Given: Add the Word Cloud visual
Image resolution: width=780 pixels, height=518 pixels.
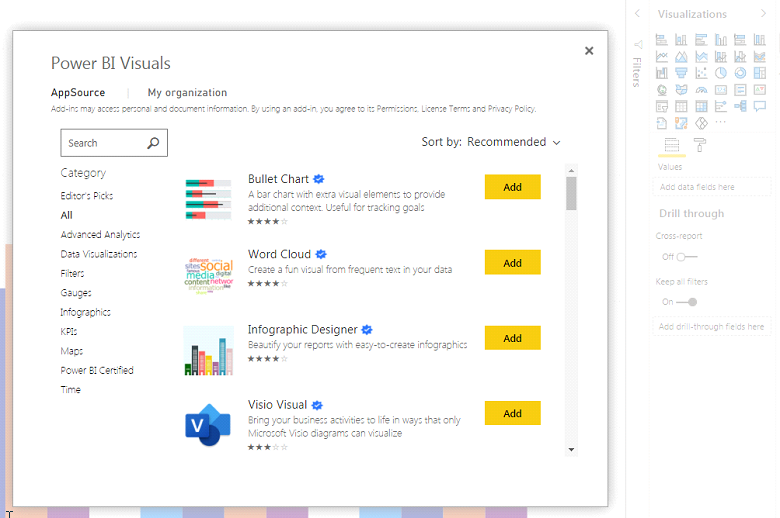Looking at the screenshot, I should 512,263.
